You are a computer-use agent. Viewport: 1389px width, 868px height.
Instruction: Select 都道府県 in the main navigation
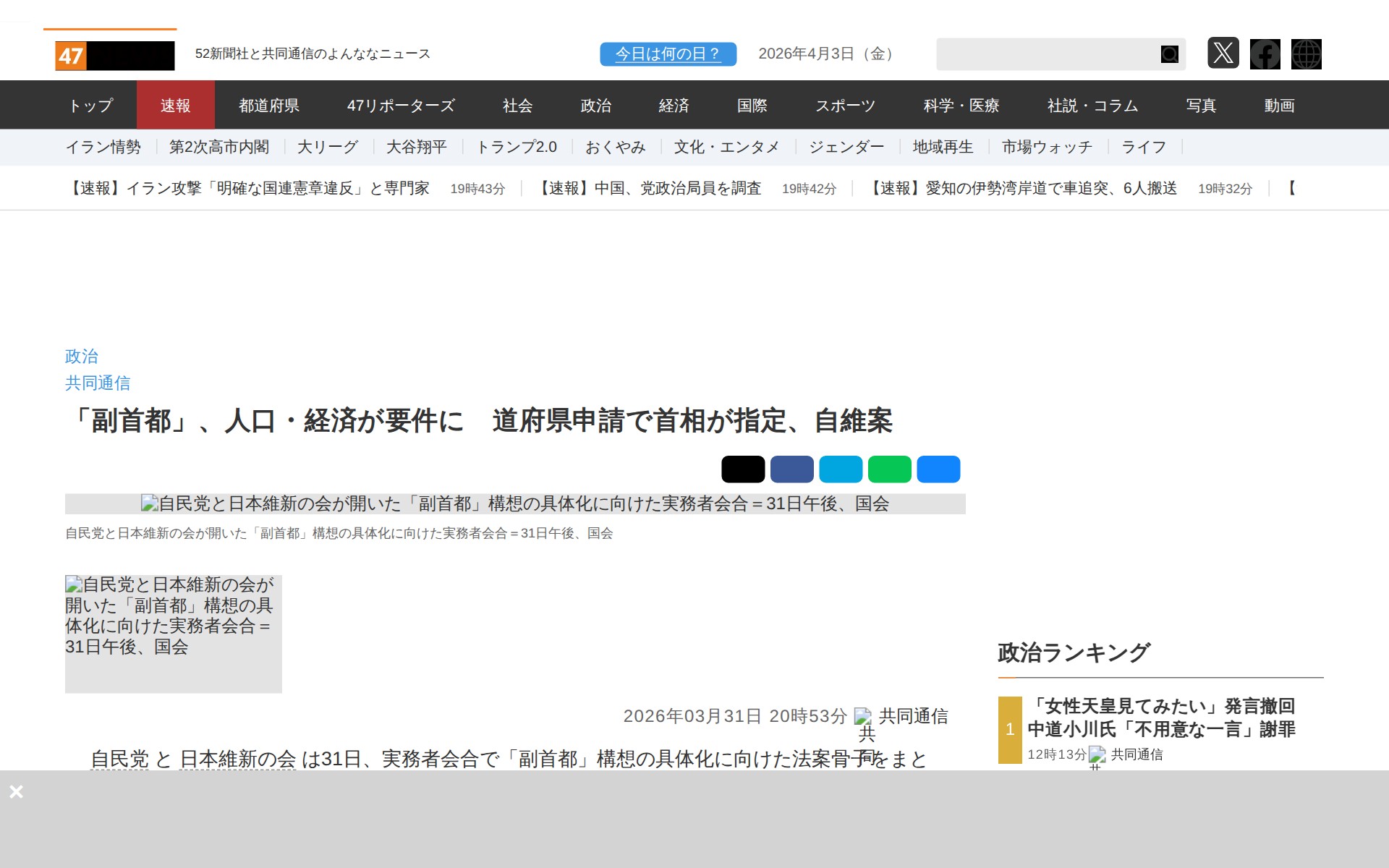[x=268, y=106]
